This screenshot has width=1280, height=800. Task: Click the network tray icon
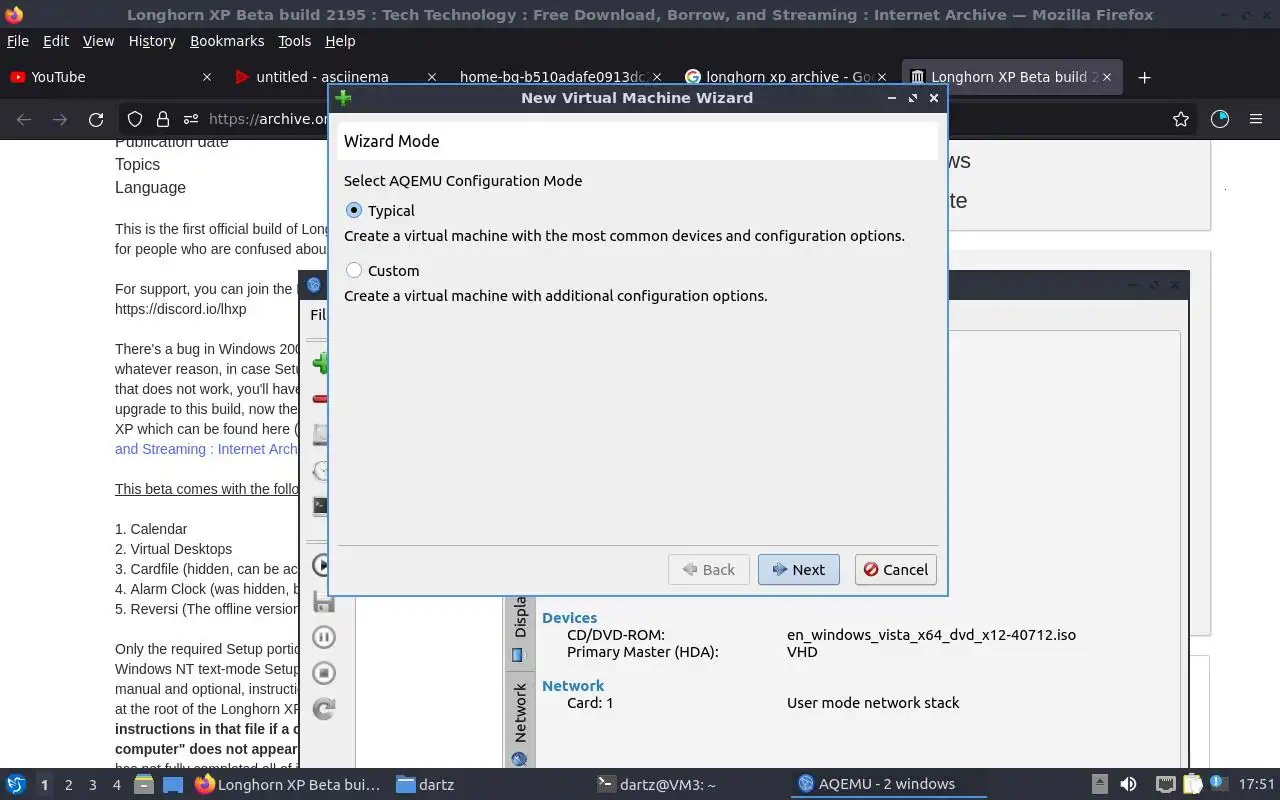pyautogui.click(x=1165, y=785)
